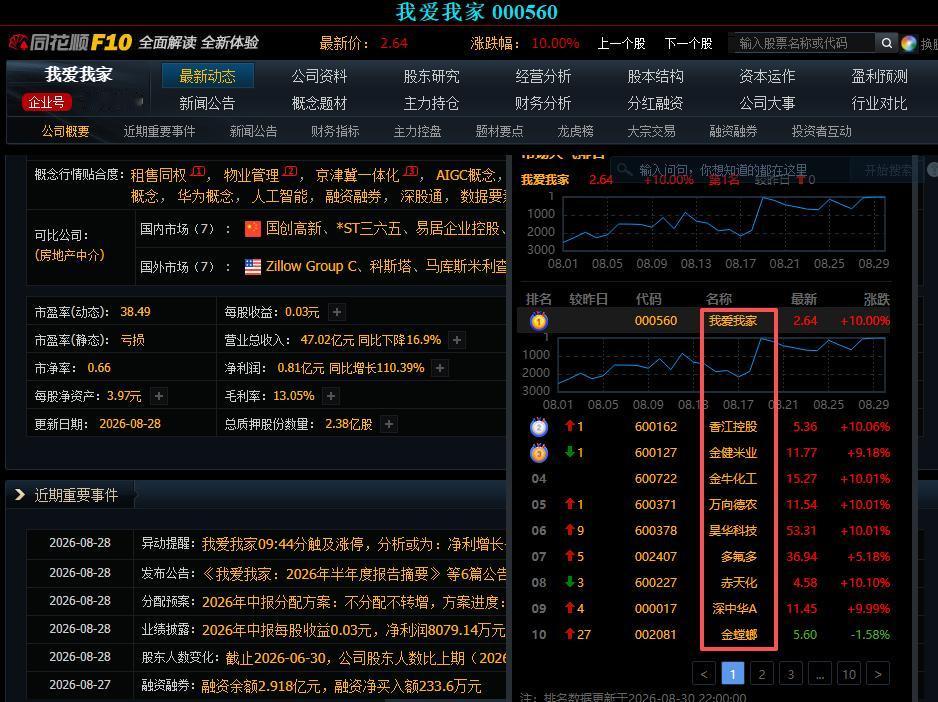Open the 融资余额2.918亿元 event link
The width and height of the screenshot is (938, 702).
tap(341, 686)
